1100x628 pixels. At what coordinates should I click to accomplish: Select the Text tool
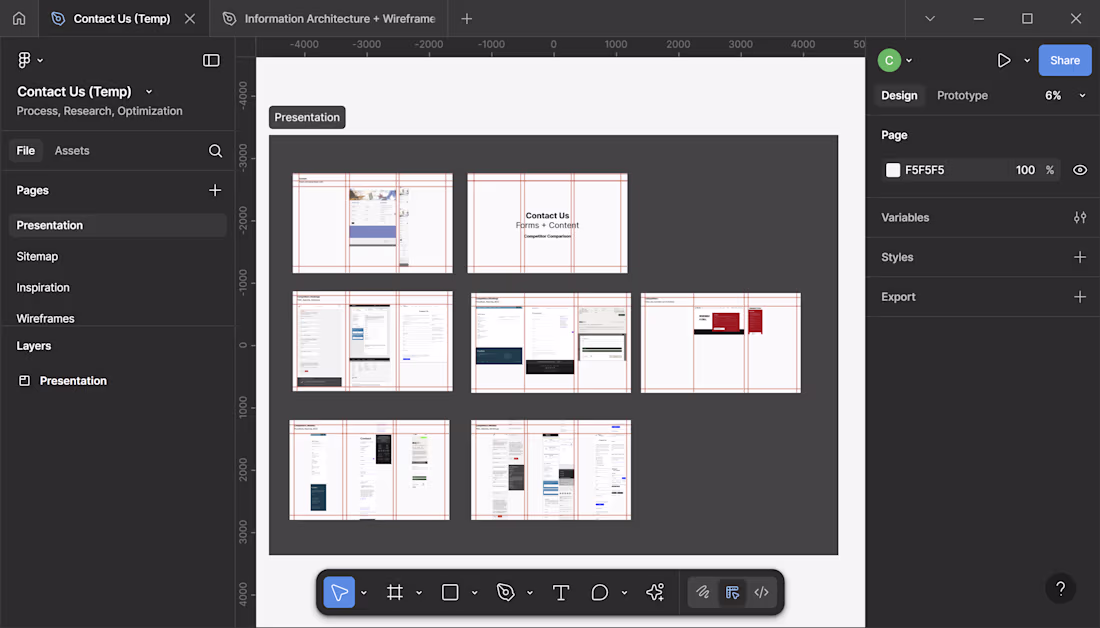tap(561, 593)
